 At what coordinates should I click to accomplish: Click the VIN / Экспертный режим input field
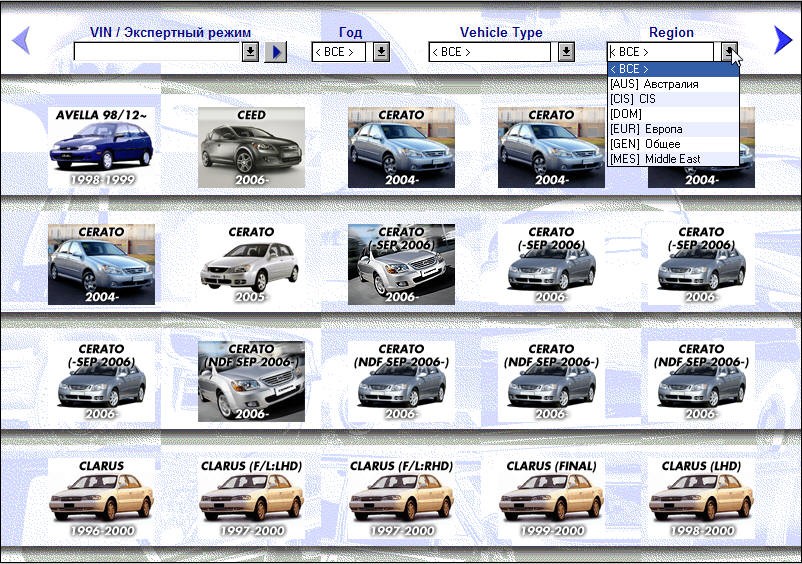(x=157, y=52)
